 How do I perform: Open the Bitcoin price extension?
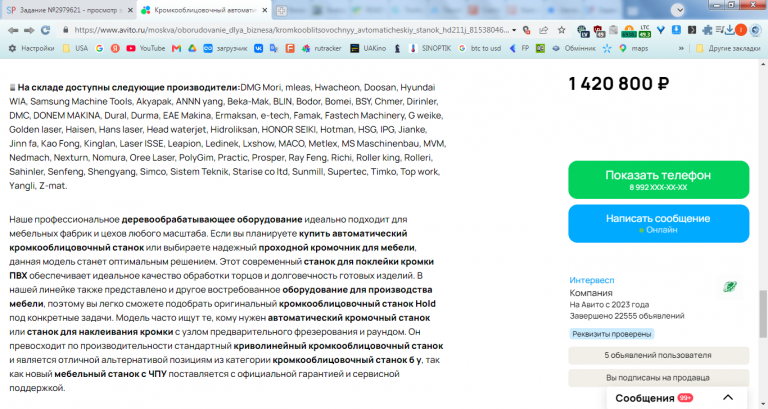(629, 31)
